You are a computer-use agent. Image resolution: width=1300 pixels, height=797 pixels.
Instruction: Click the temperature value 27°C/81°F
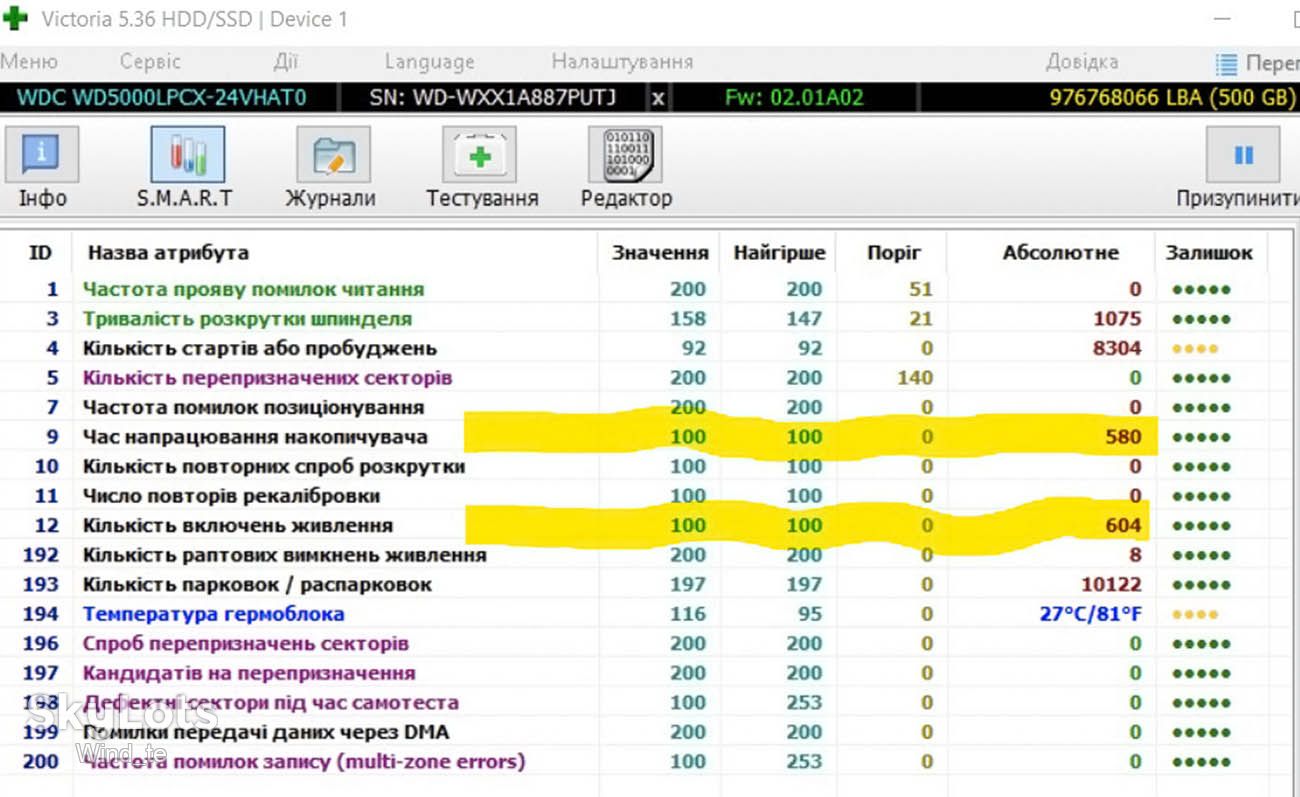1090,614
